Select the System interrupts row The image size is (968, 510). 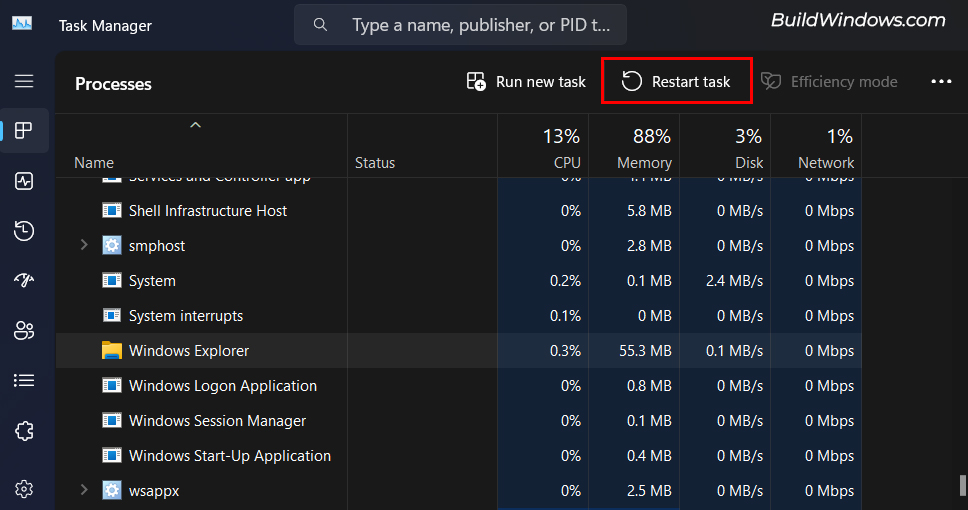[459, 316]
